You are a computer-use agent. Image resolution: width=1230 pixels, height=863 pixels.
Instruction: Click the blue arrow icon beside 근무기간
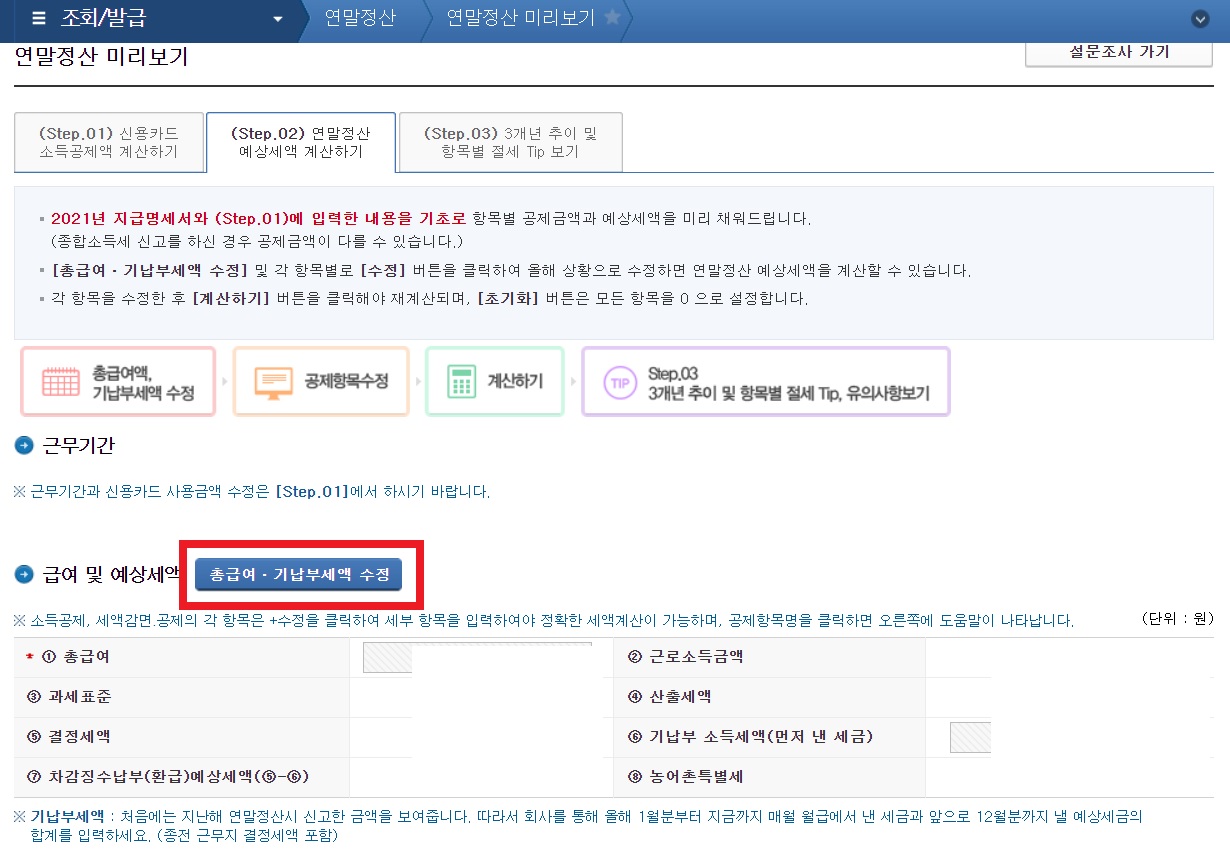23,446
